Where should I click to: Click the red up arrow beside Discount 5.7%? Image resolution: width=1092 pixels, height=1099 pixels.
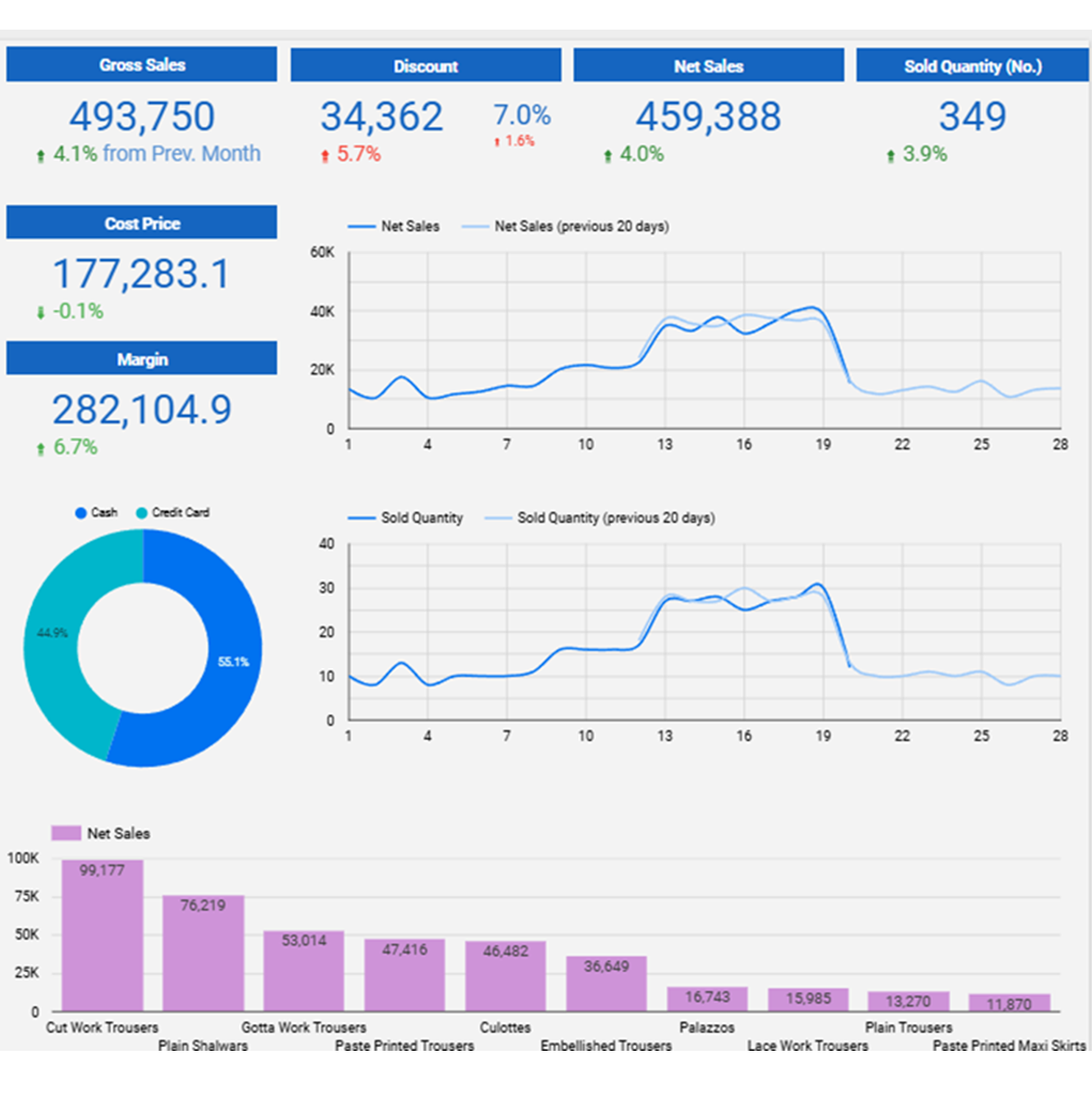[x=324, y=157]
